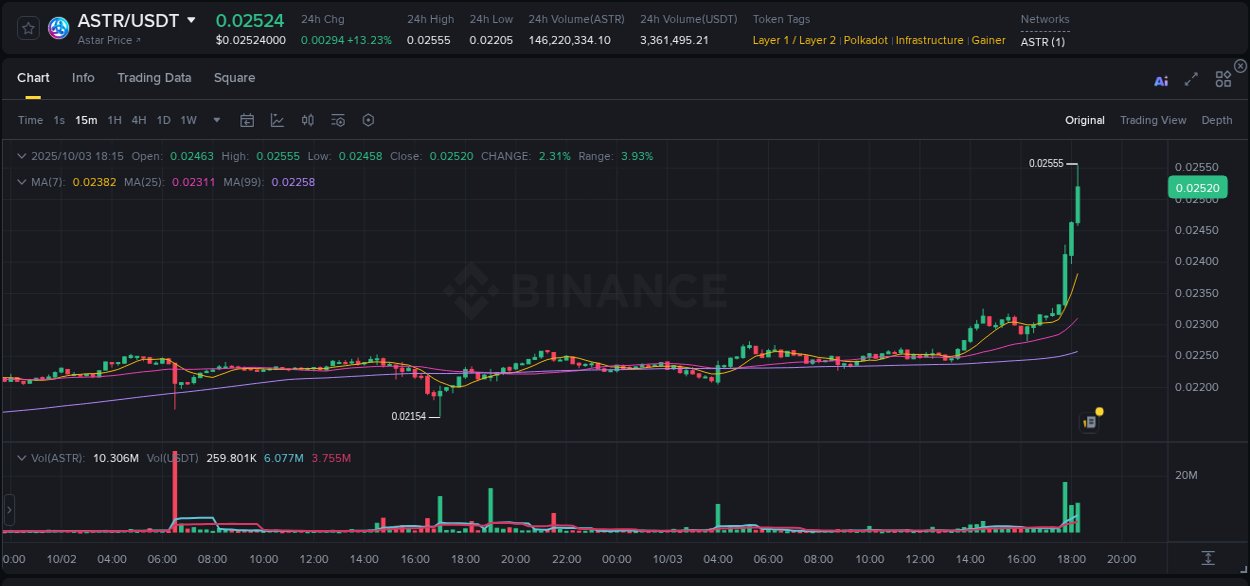This screenshot has width=1250, height=586.
Task: Add ASTR/USDT to favorites with star
Action: (29, 28)
